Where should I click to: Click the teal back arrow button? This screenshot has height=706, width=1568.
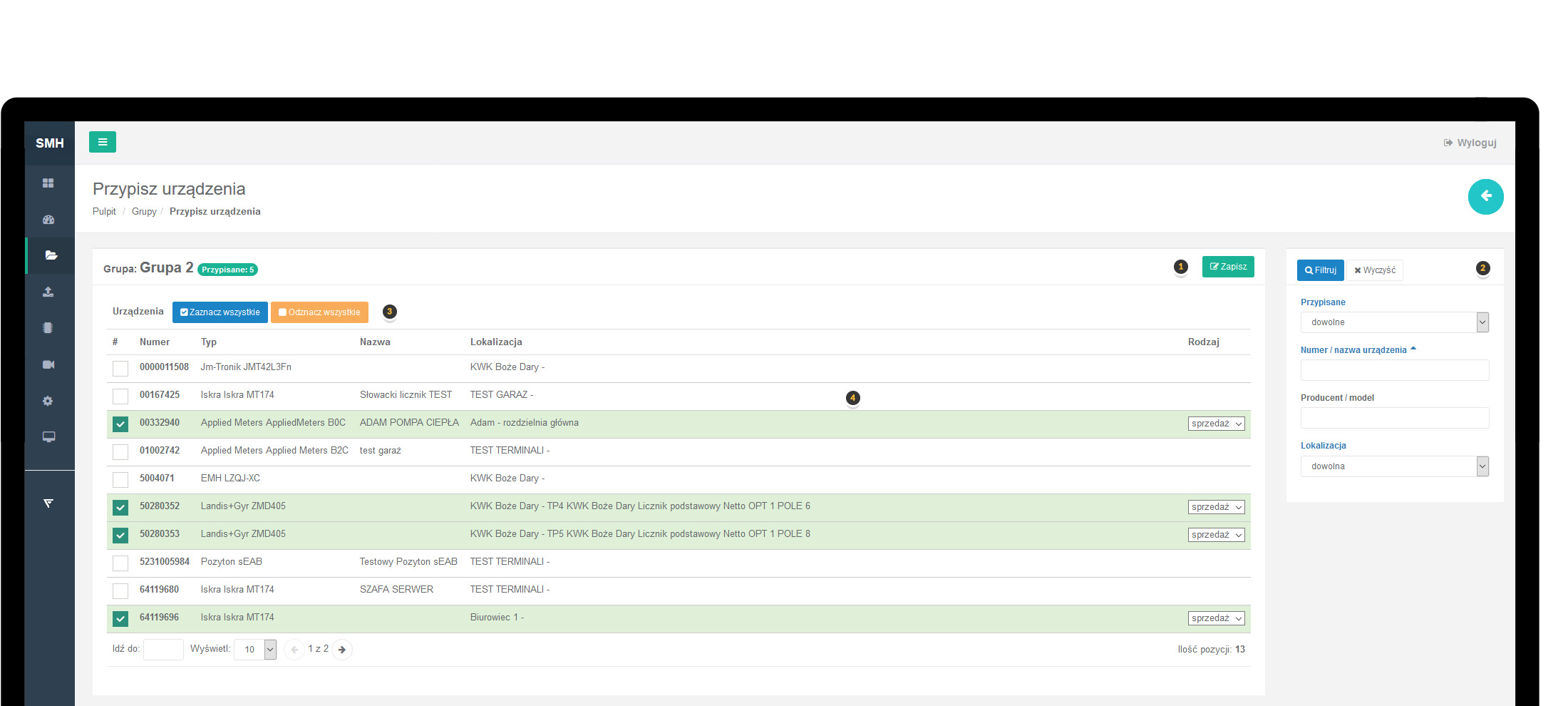pos(1485,196)
